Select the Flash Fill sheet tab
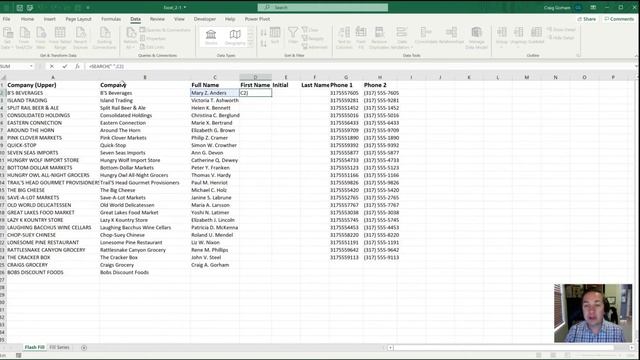Screen dimensions: 640x360 click(x=35, y=347)
